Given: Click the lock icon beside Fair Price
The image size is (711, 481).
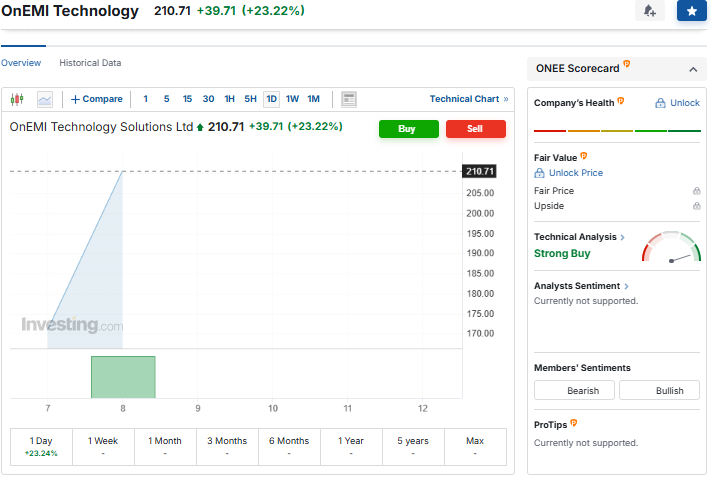Looking at the screenshot, I should (696, 191).
